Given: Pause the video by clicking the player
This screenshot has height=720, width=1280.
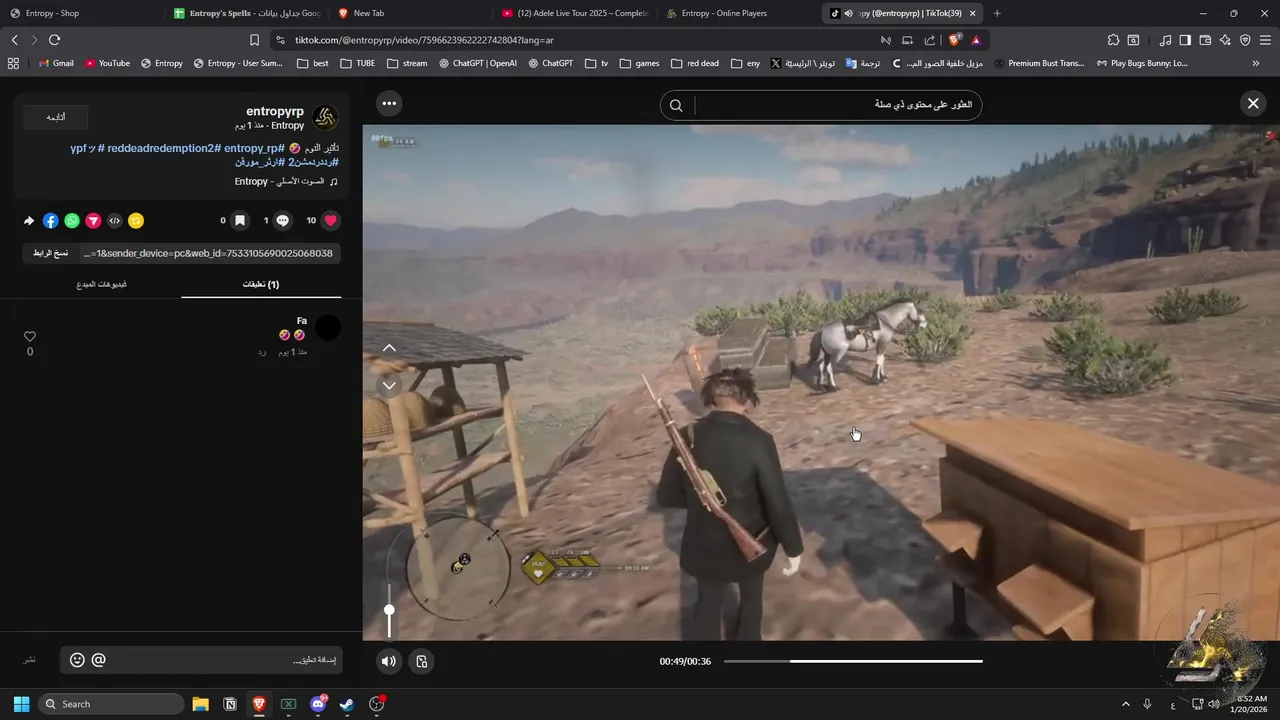Looking at the screenshot, I should click(820, 382).
